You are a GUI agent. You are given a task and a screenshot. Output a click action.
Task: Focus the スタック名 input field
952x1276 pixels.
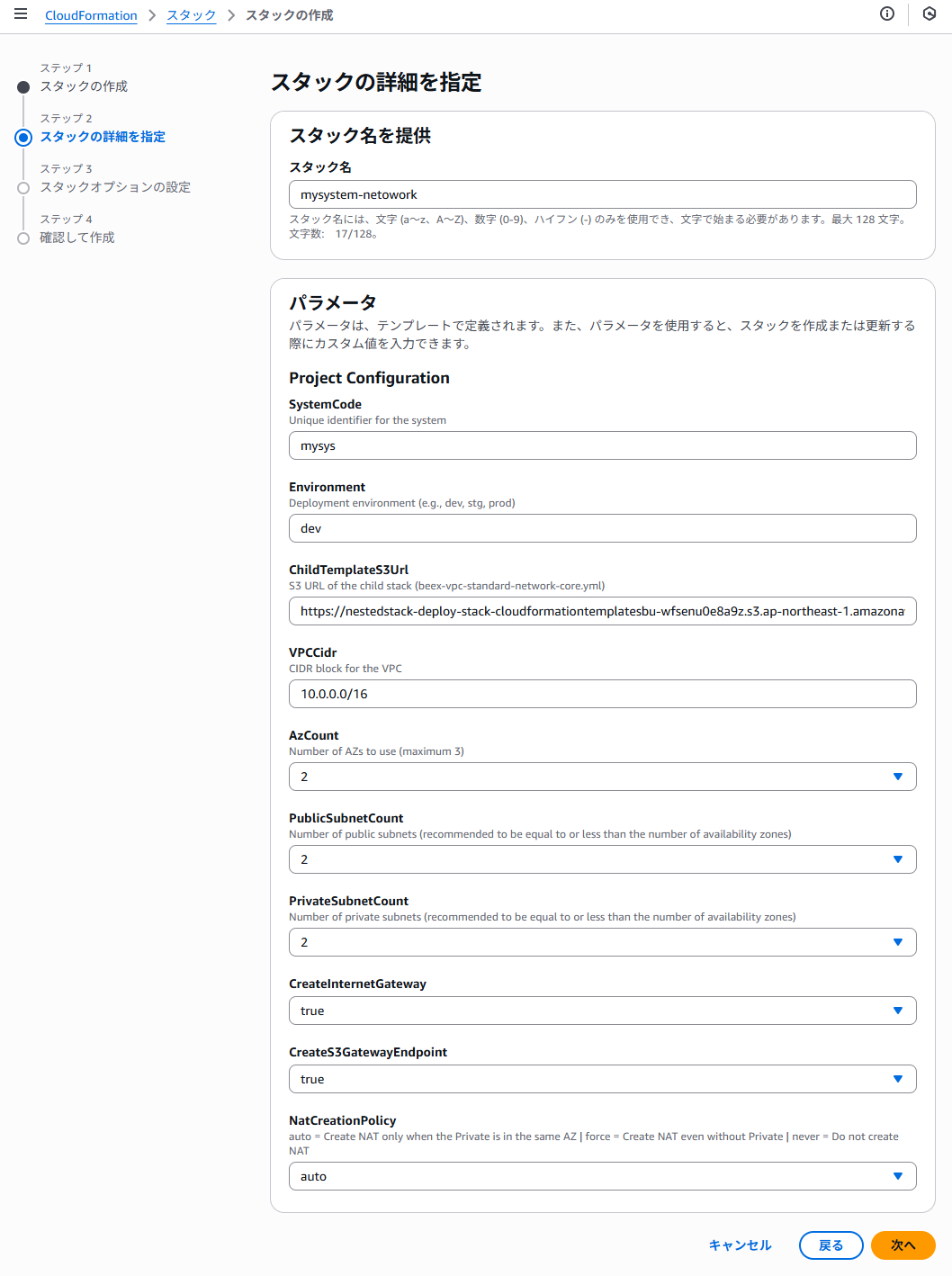point(603,194)
